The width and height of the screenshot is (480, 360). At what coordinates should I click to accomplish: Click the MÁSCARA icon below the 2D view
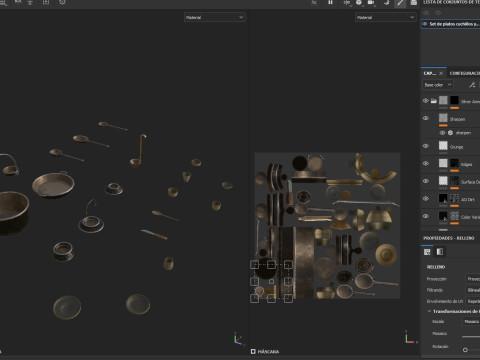click(253, 351)
